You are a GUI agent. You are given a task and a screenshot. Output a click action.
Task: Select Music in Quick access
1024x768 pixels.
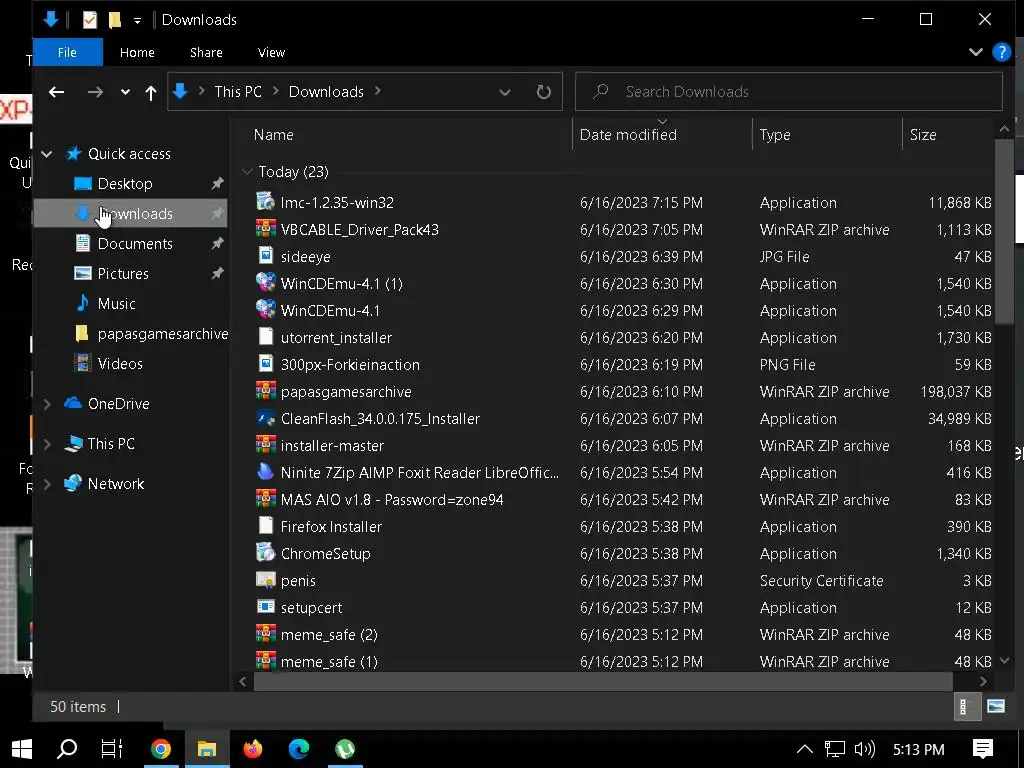pos(116,304)
